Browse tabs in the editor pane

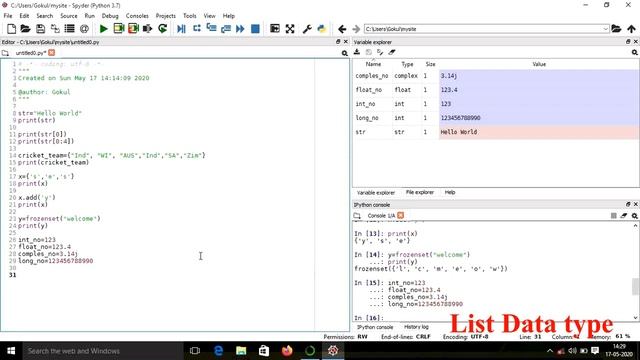click(x=5, y=53)
